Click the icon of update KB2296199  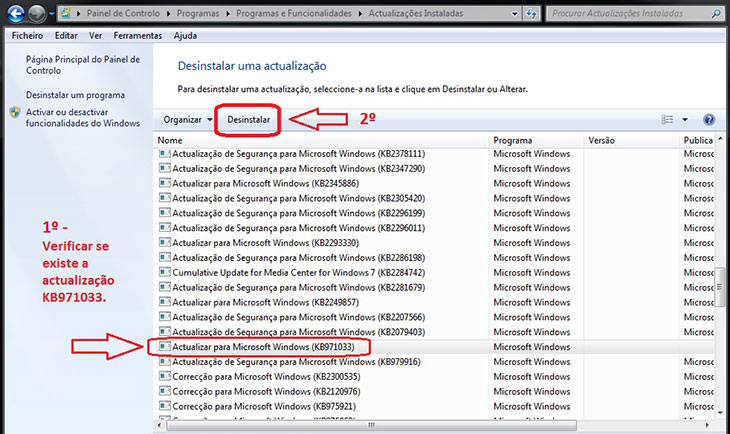(x=164, y=213)
